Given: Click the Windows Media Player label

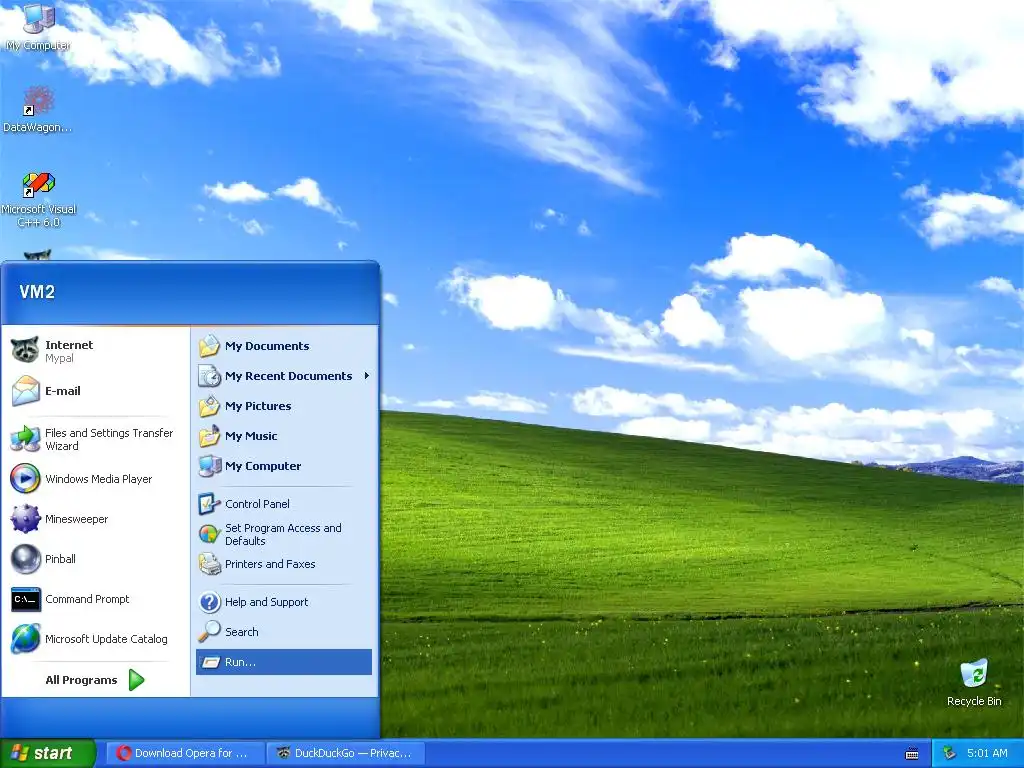Looking at the screenshot, I should click(x=99, y=479).
